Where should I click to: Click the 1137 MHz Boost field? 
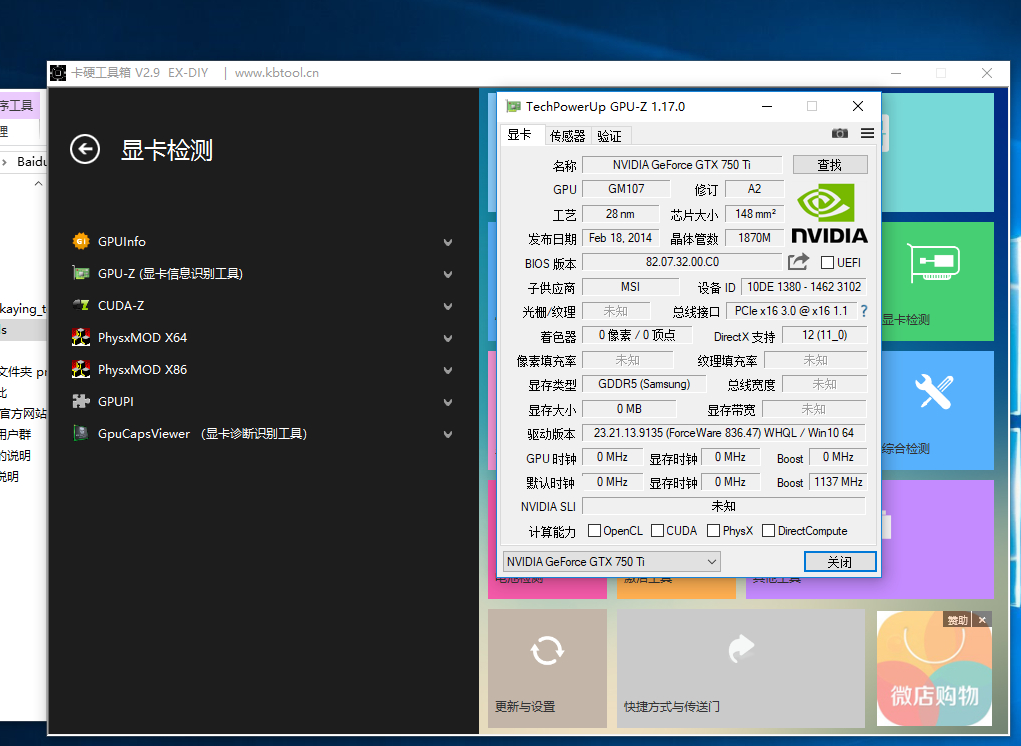(x=838, y=482)
